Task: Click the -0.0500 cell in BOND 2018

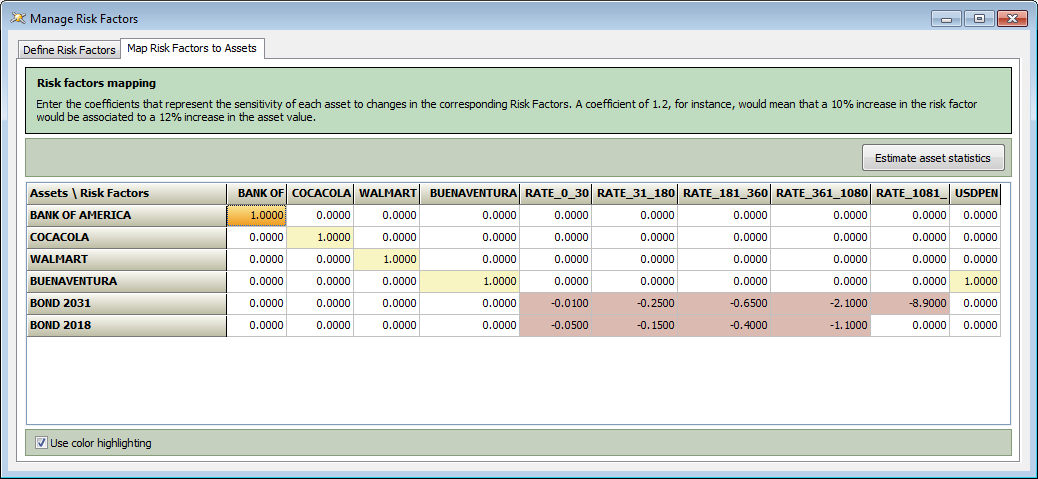Action: coord(555,326)
